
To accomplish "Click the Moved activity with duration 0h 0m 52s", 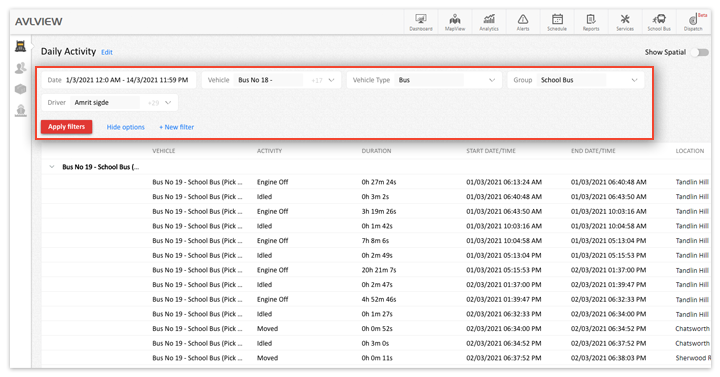I will (267, 329).
